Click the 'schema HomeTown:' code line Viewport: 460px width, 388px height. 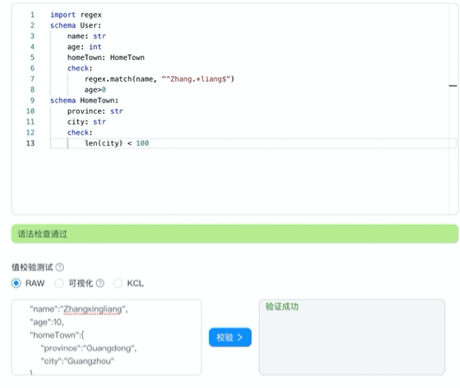pos(84,100)
